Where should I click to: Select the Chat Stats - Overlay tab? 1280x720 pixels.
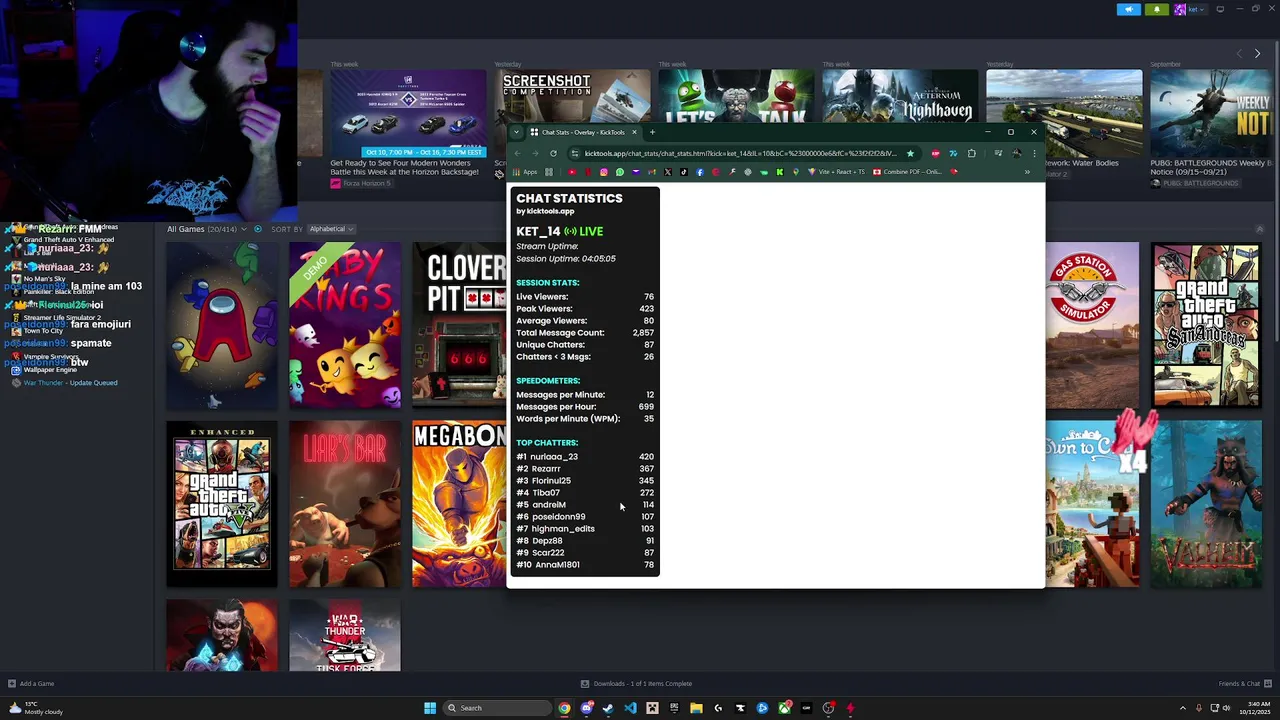[583, 132]
